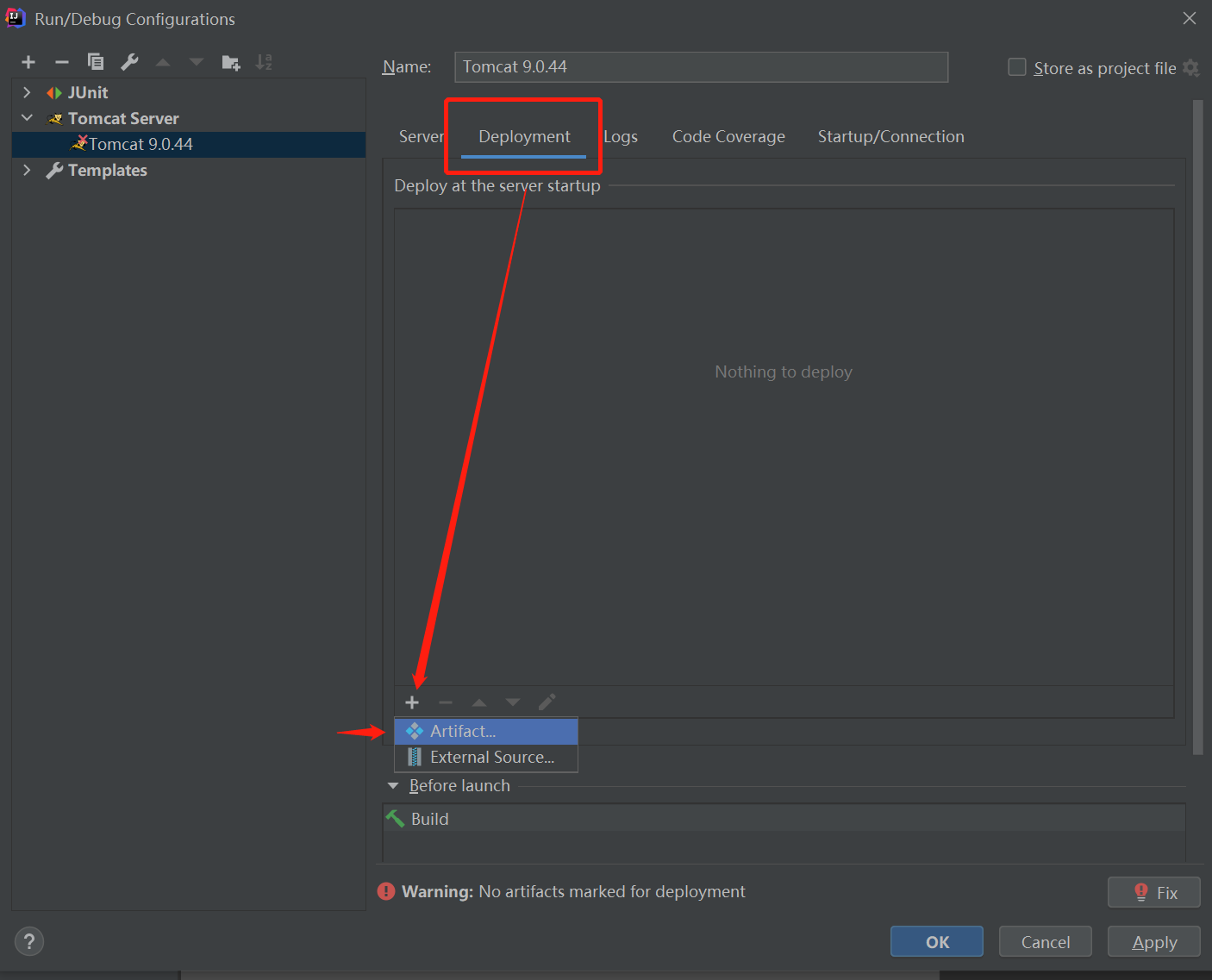1212x980 pixels.
Task: Sort configurations alphabetically
Action: pos(264,62)
